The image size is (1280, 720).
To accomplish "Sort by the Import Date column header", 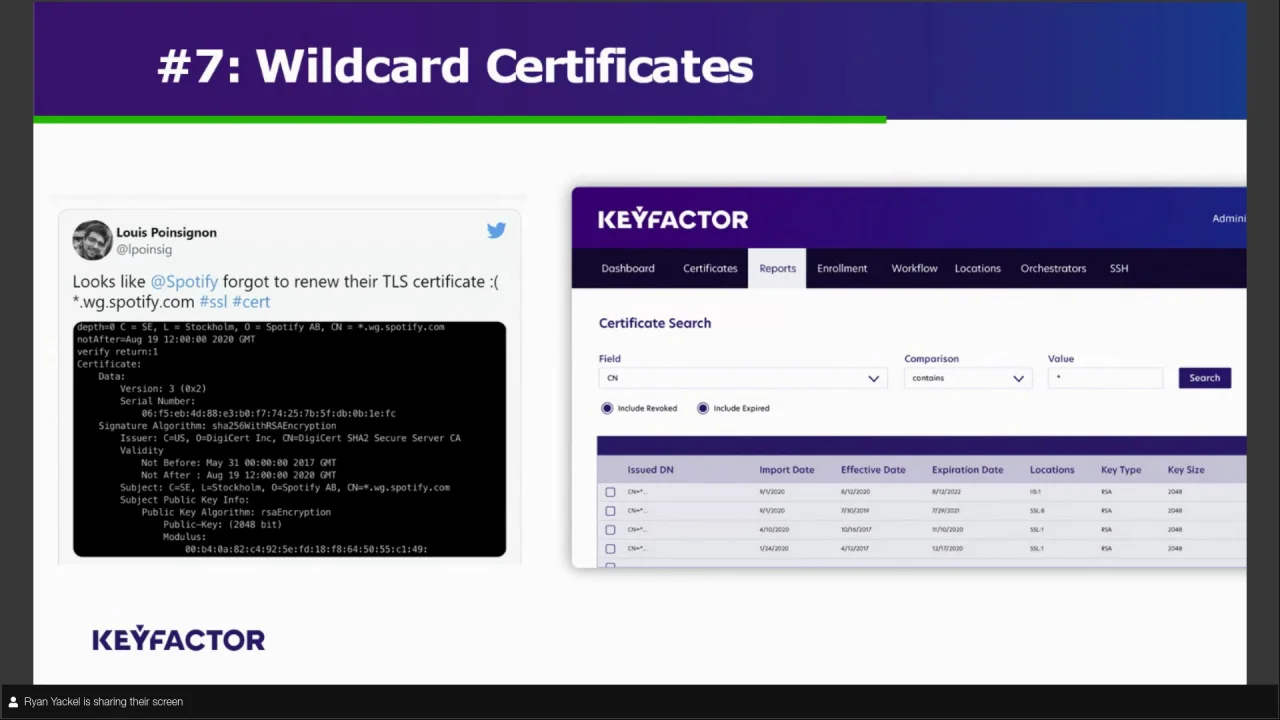I will pyautogui.click(x=786, y=470).
